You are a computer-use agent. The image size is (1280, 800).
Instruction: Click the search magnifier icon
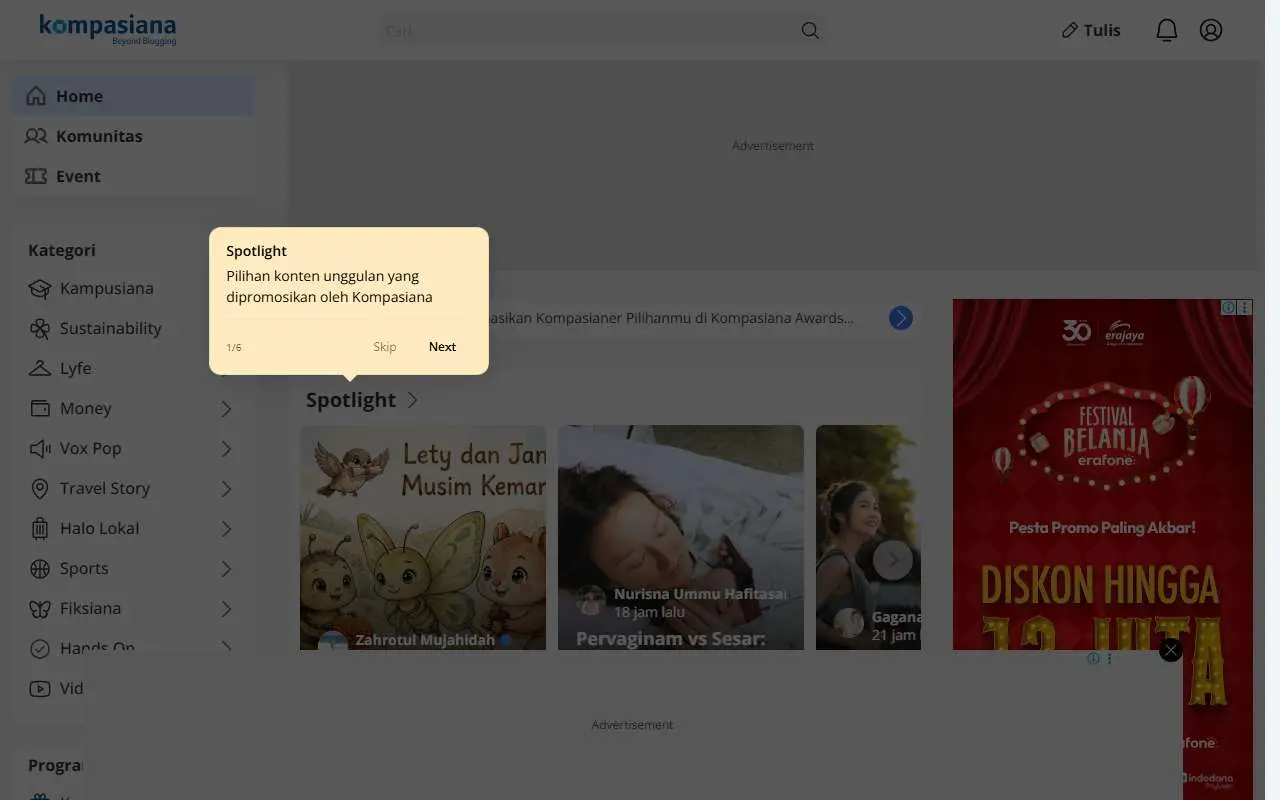[810, 31]
